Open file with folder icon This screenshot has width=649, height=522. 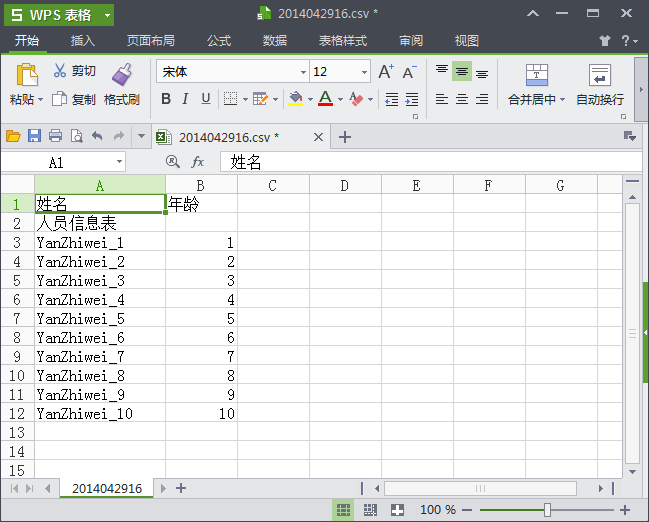click(13, 136)
